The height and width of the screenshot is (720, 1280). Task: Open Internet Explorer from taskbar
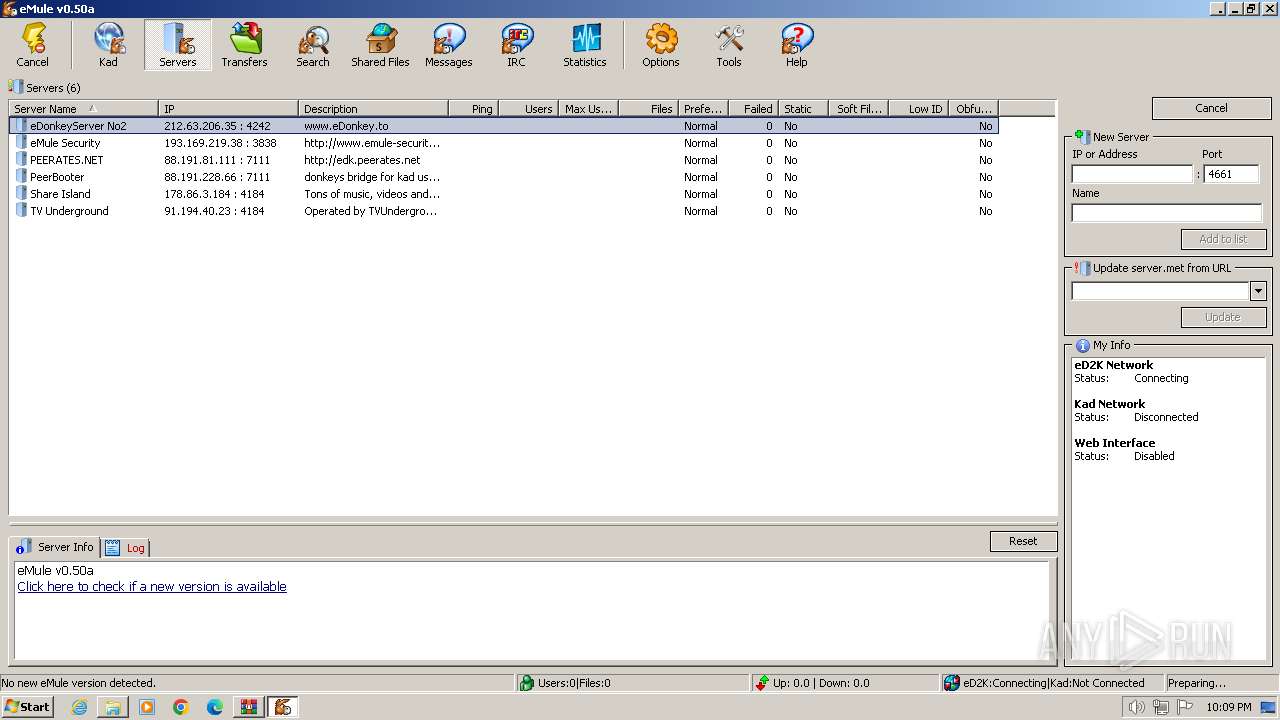79,707
